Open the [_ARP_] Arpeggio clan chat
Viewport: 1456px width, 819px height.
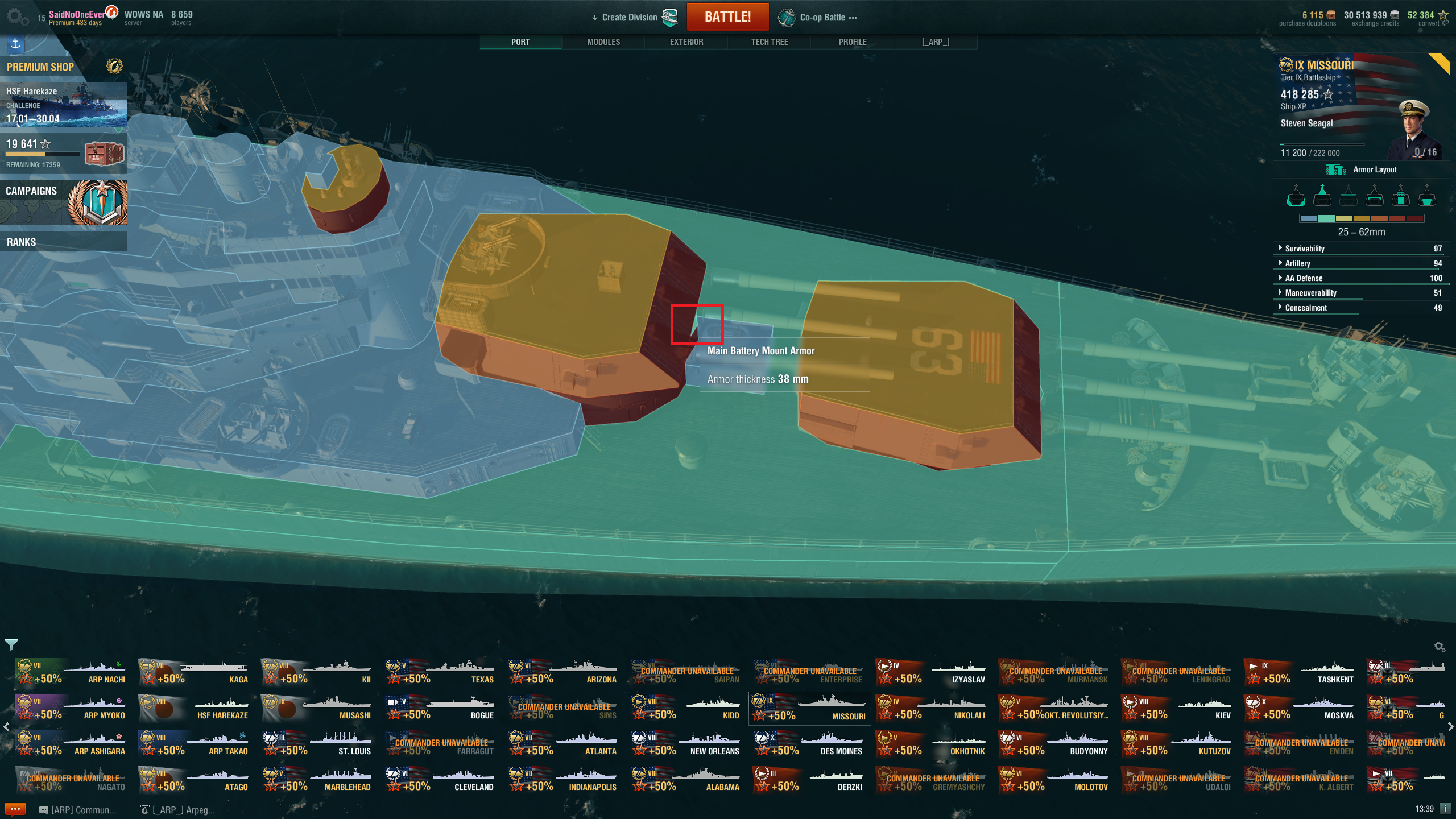coord(177,810)
